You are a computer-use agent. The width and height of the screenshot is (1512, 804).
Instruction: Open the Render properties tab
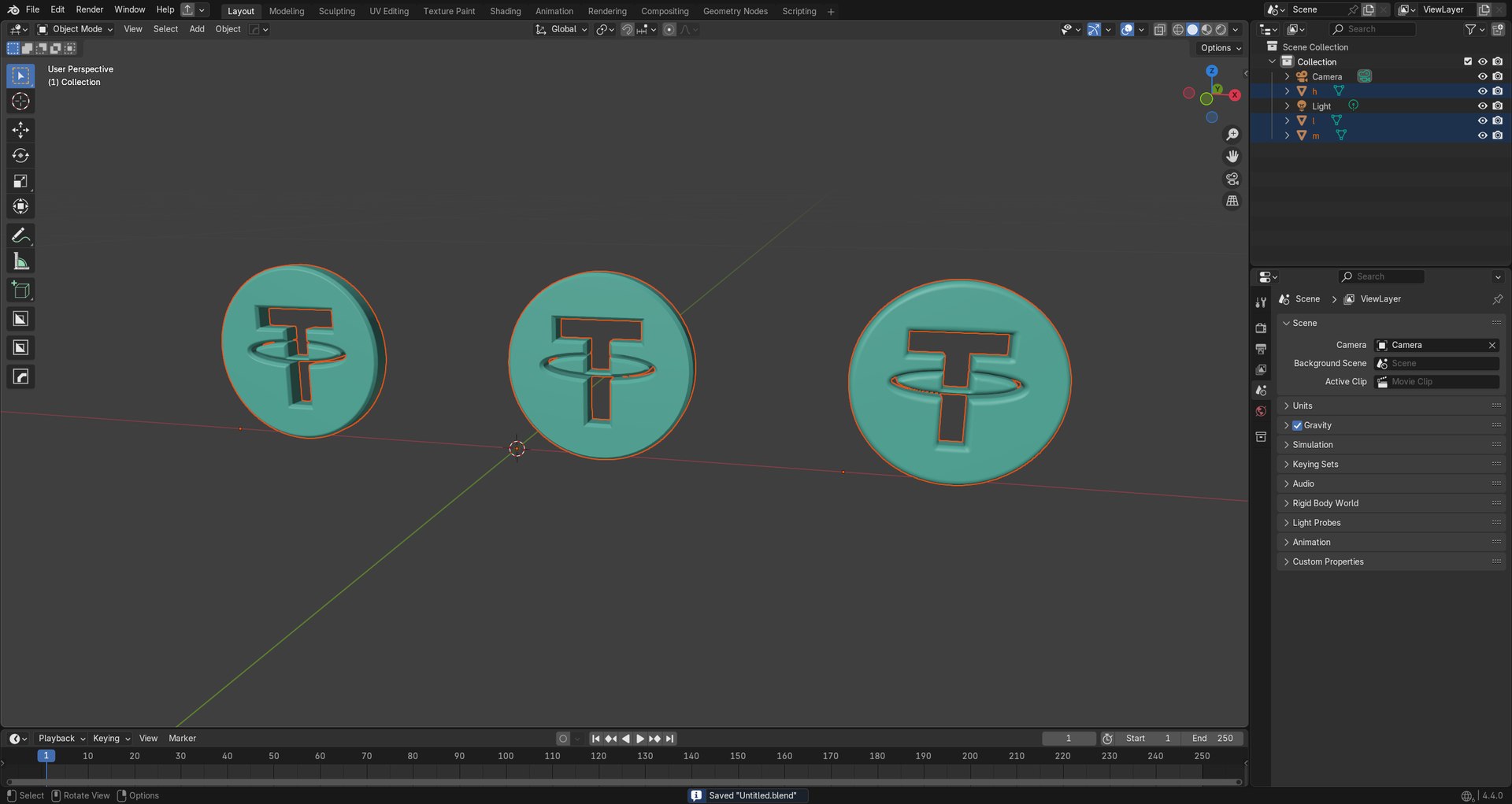[x=1261, y=328]
